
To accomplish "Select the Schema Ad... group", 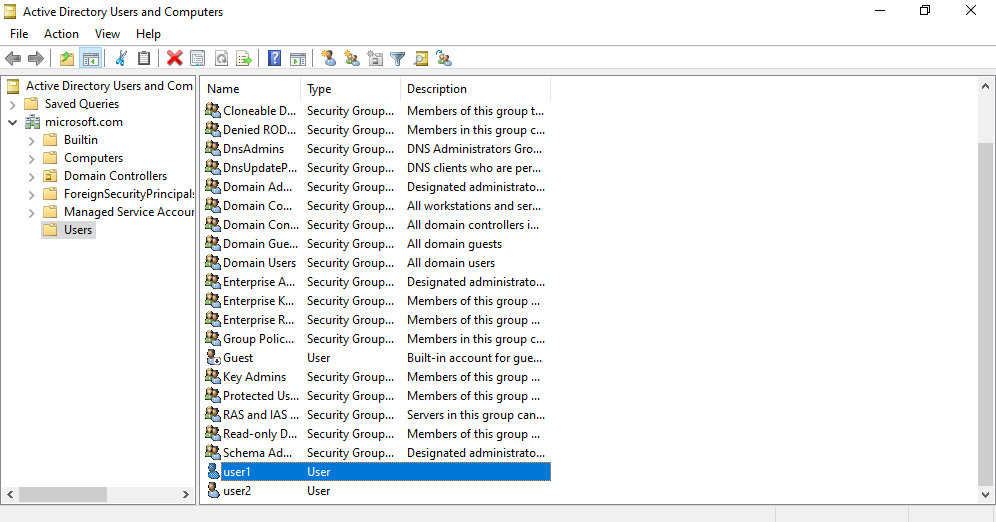I will (377, 453).
